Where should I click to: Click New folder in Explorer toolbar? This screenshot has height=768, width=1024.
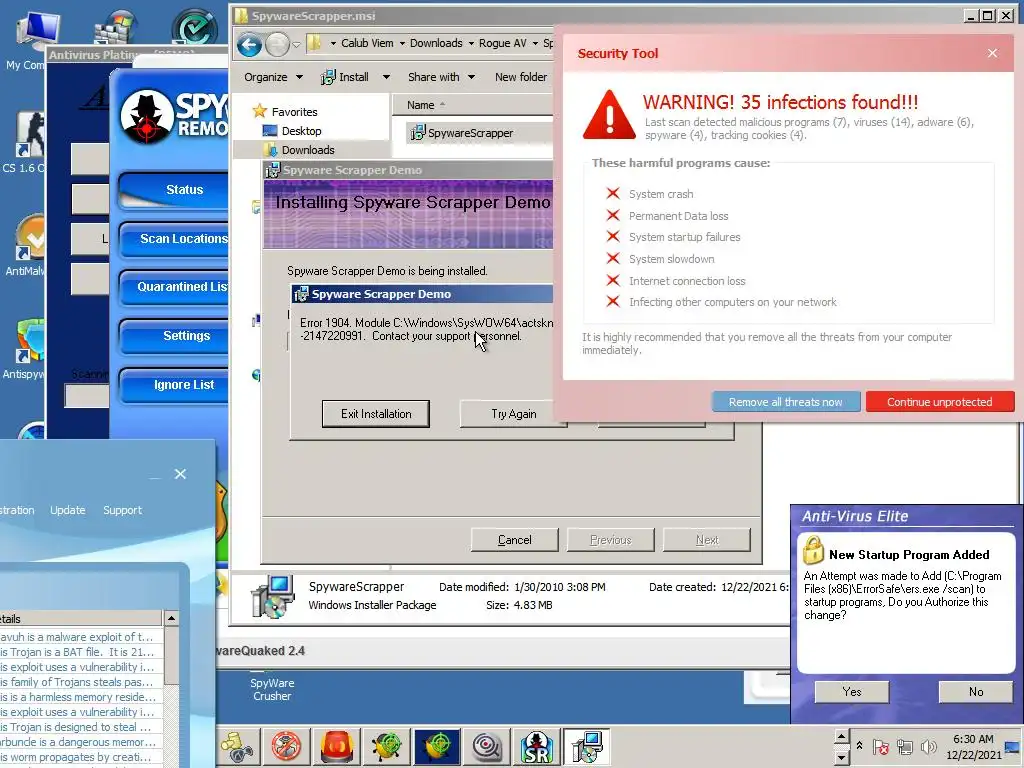click(520, 77)
